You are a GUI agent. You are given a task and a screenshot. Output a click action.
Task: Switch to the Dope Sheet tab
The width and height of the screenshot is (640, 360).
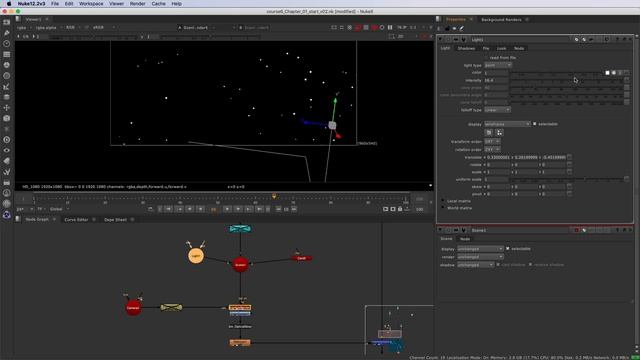click(x=115, y=220)
